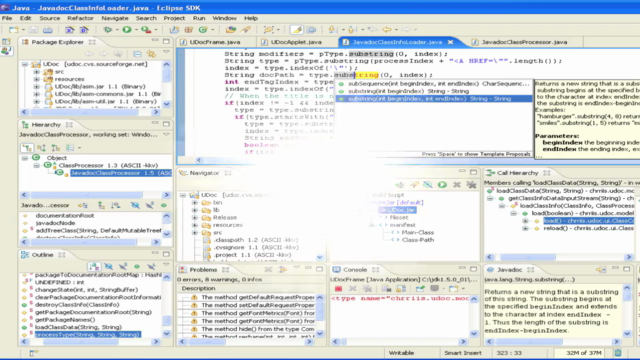640x360 pixels.
Task: Toggle Hide Static Members in Hierarchy member pane
Action: click(149, 205)
